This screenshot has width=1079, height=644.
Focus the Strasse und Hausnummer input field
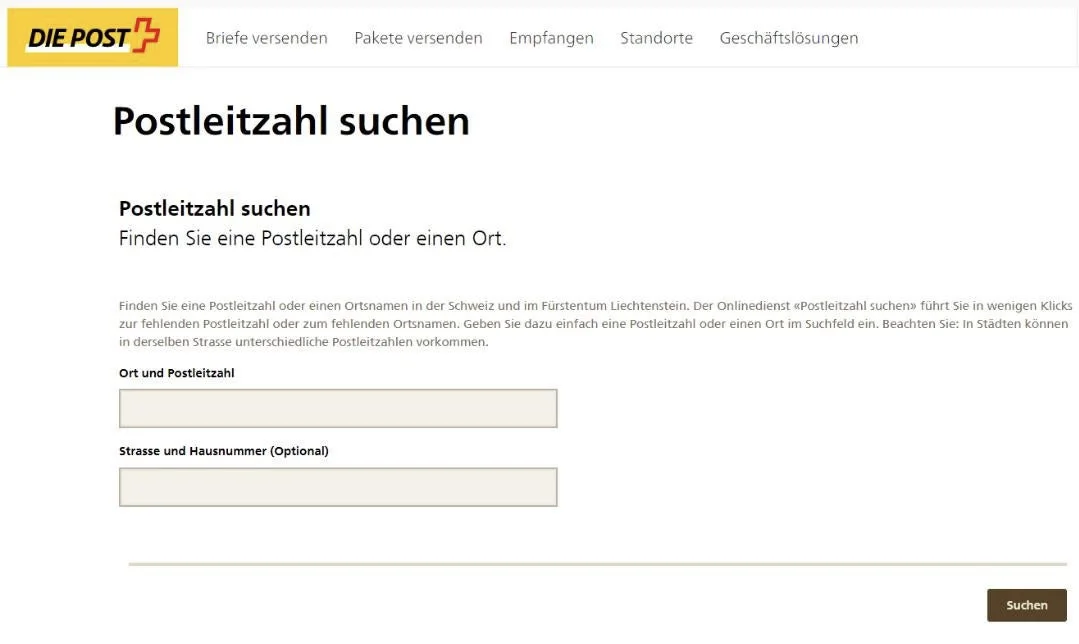[338, 487]
